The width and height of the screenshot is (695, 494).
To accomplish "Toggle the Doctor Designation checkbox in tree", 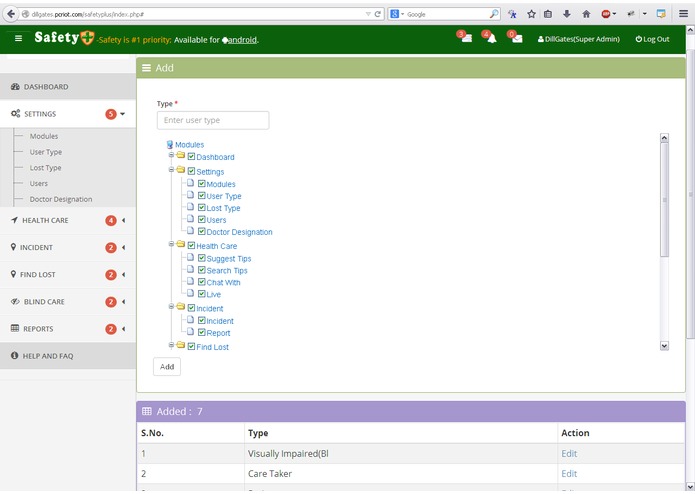I will click(x=202, y=231).
